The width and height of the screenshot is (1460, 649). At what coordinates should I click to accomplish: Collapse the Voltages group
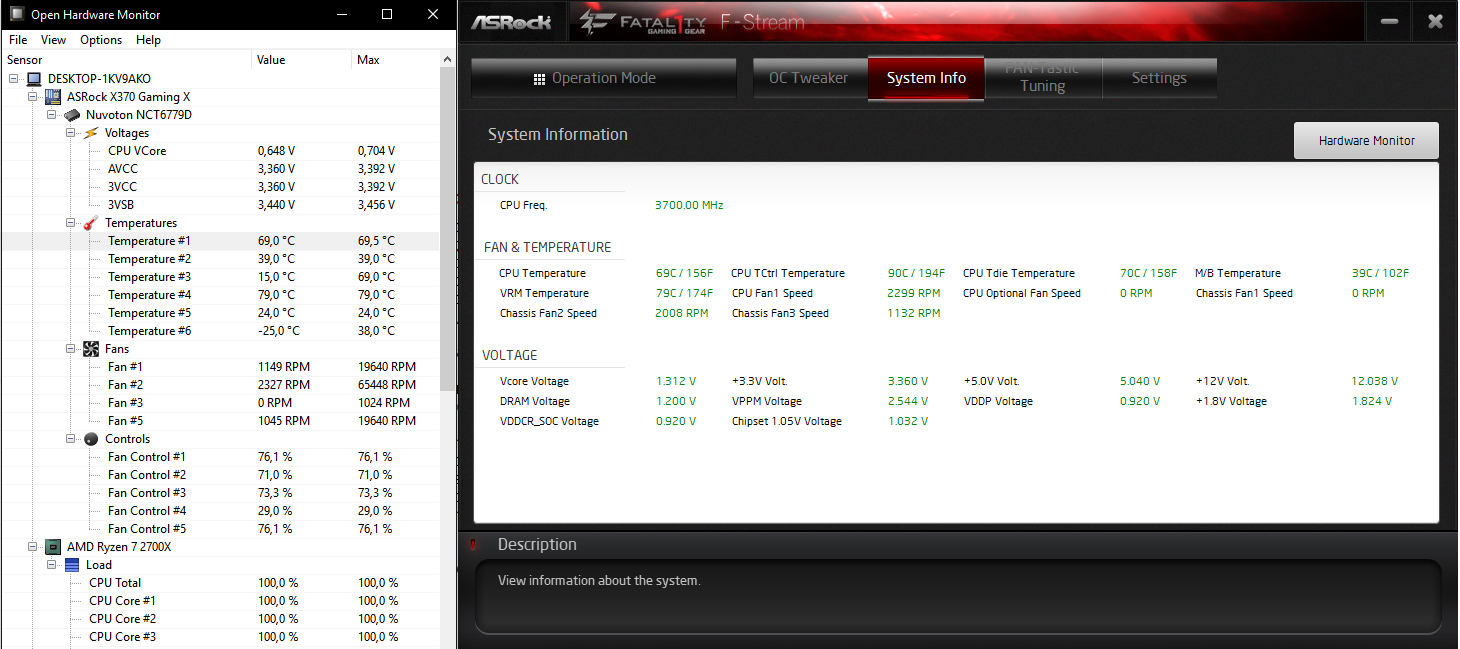[x=71, y=133]
